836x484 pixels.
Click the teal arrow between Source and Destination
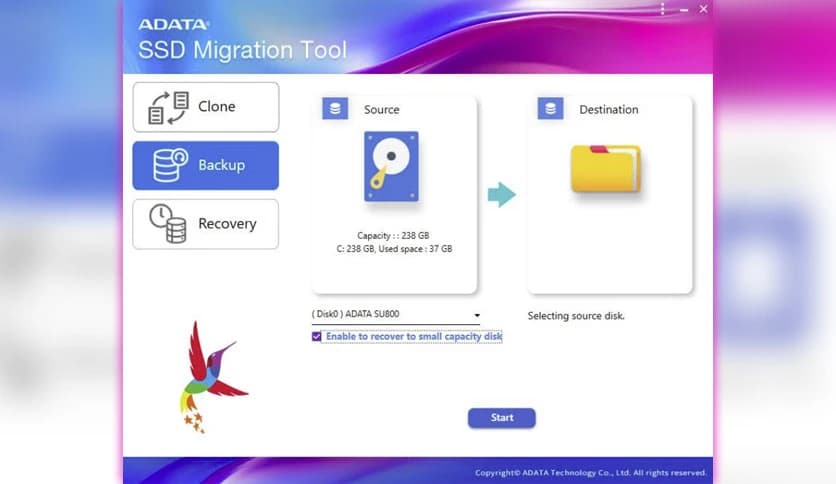[x=502, y=195]
